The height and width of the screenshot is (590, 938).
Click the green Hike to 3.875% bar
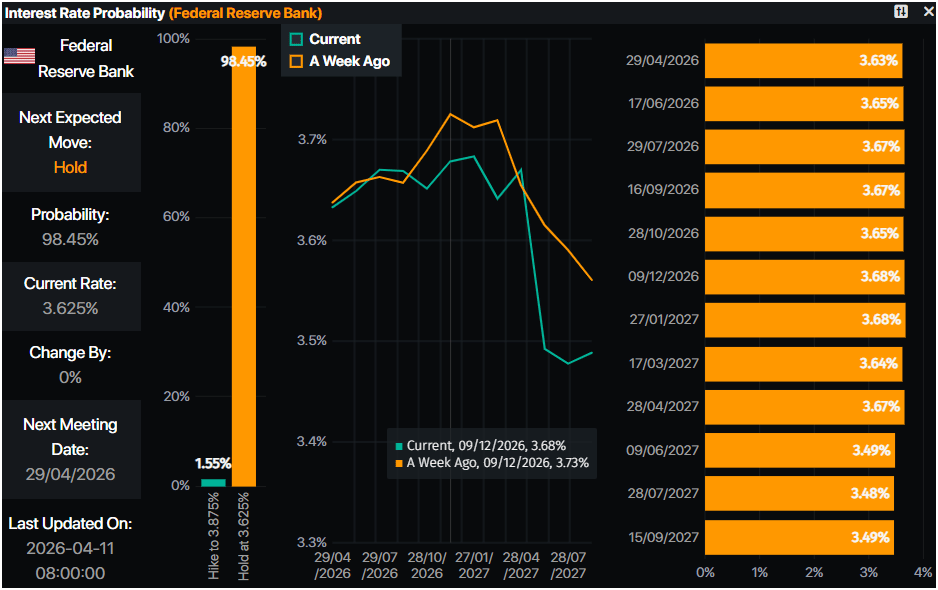point(213,482)
